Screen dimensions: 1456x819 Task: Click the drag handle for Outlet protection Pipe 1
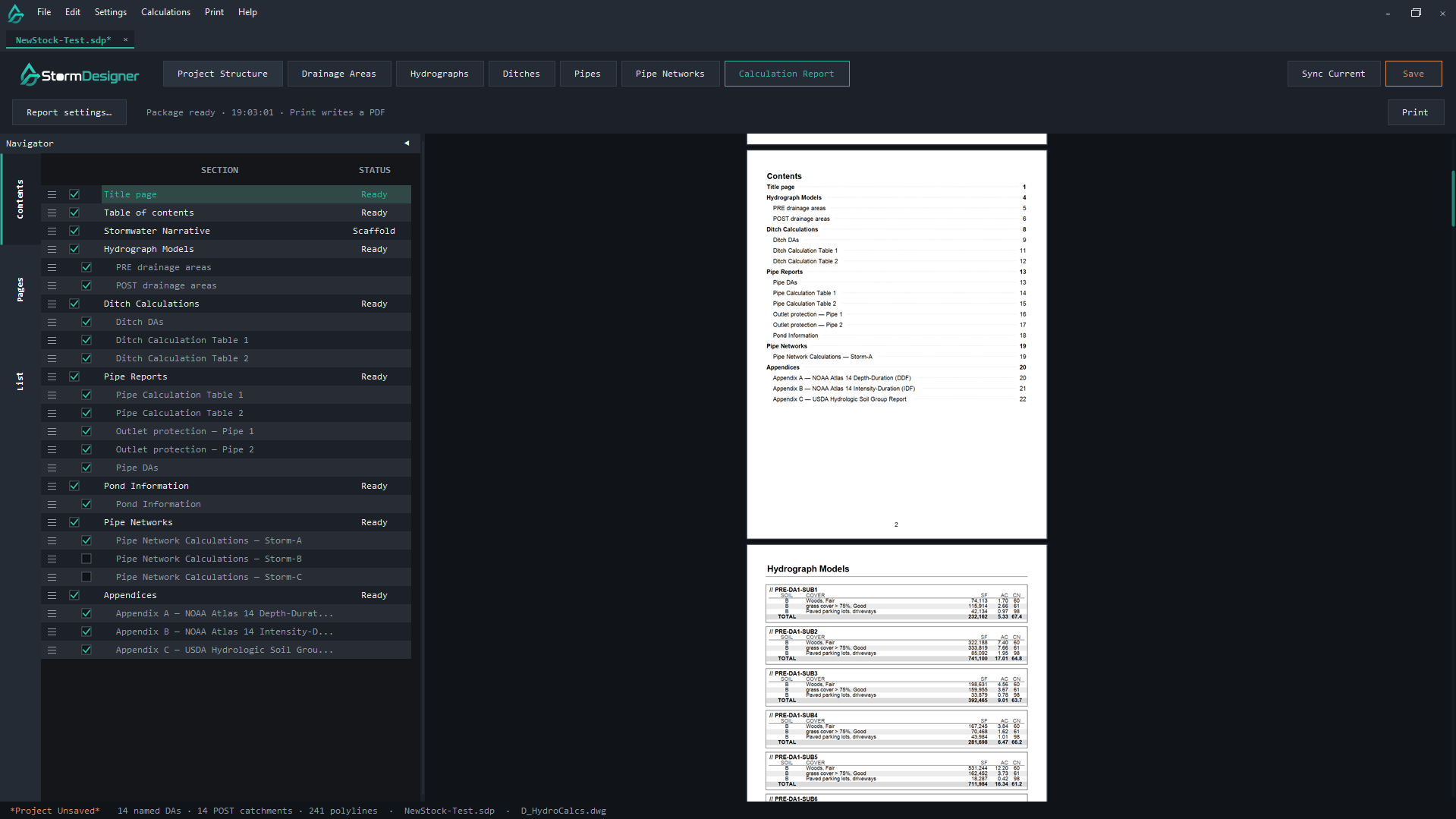(52, 431)
